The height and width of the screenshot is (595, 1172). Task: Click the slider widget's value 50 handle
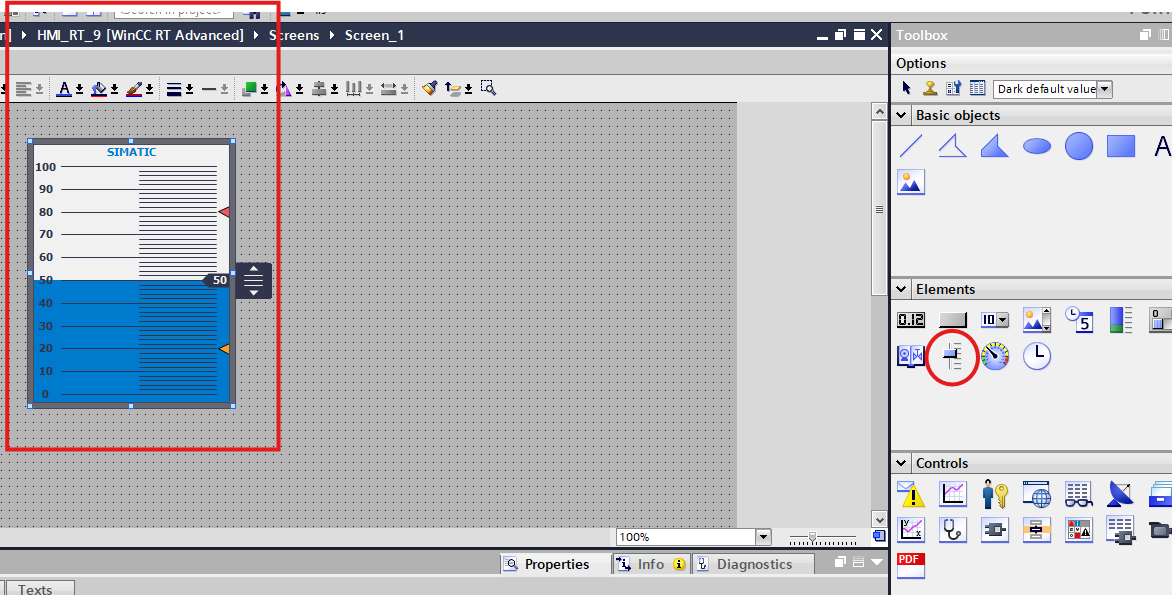(x=216, y=280)
